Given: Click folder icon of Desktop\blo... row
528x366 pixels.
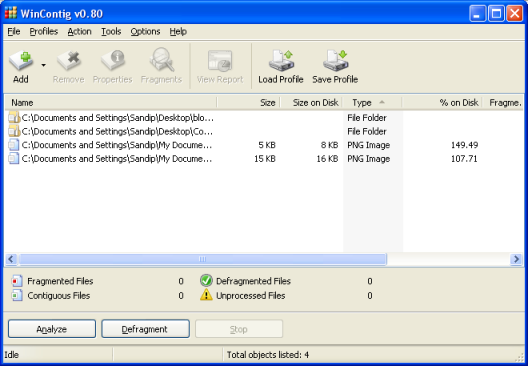Looking at the screenshot, I should pyautogui.click(x=14, y=118).
